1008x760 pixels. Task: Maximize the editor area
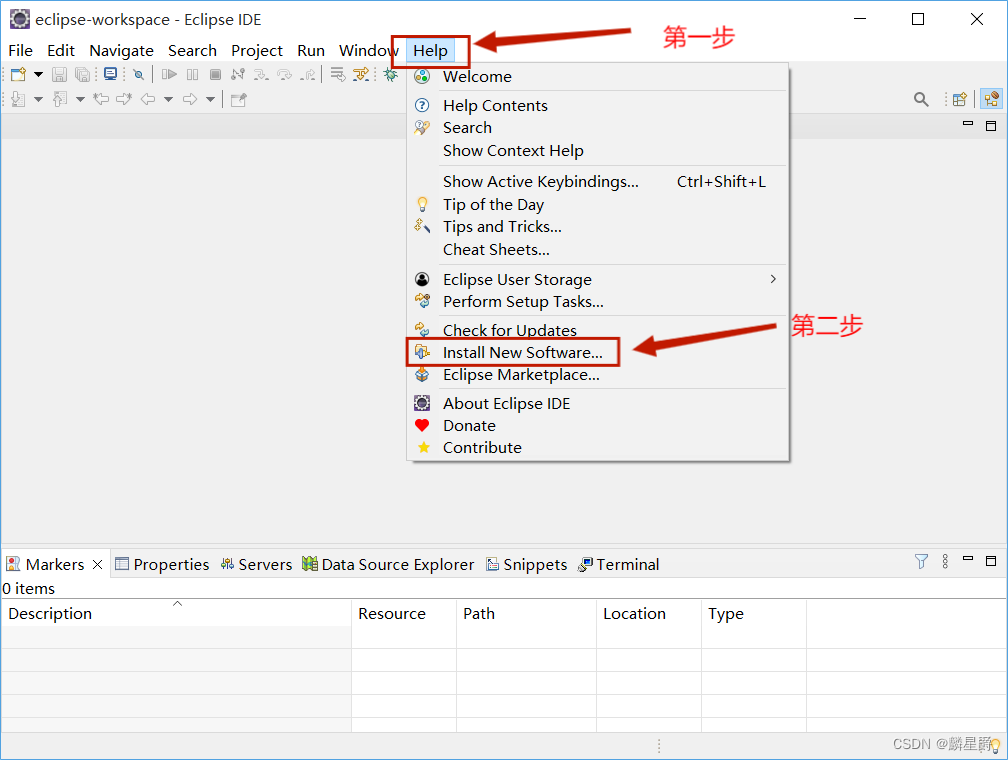[x=991, y=125]
